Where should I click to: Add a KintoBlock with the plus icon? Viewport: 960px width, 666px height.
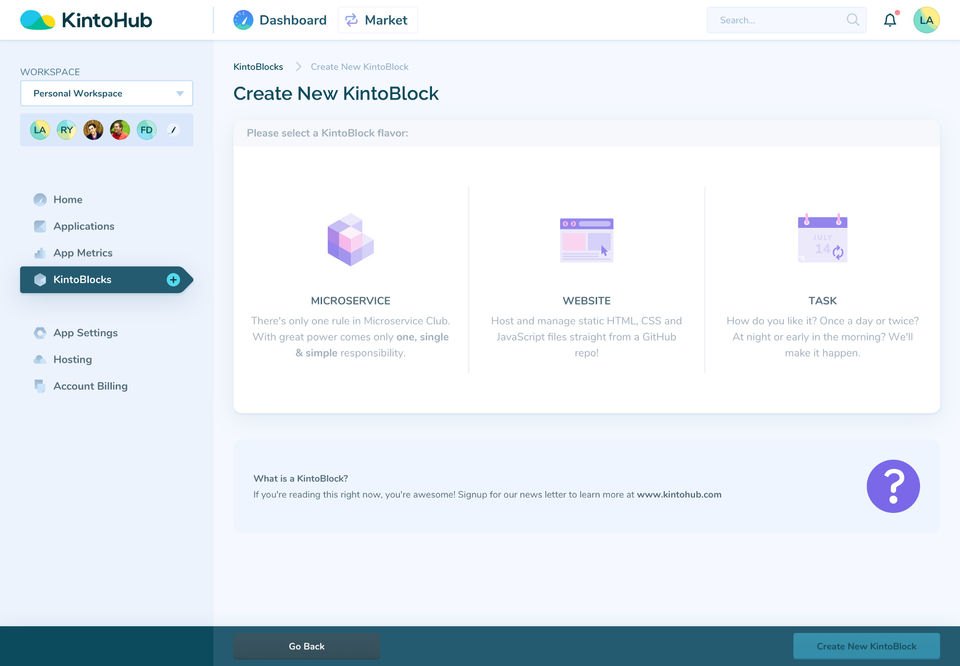coord(173,280)
